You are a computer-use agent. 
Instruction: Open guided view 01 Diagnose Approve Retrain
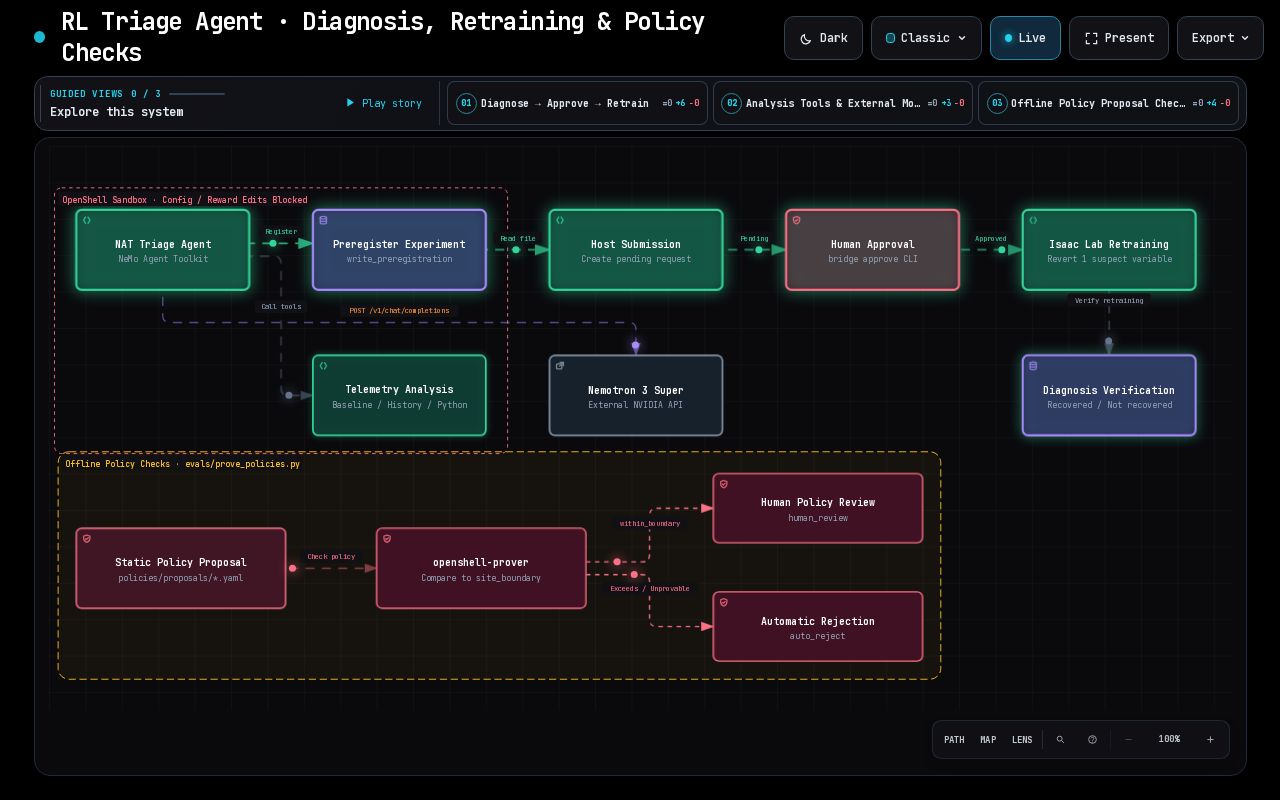(x=577, y=103)
